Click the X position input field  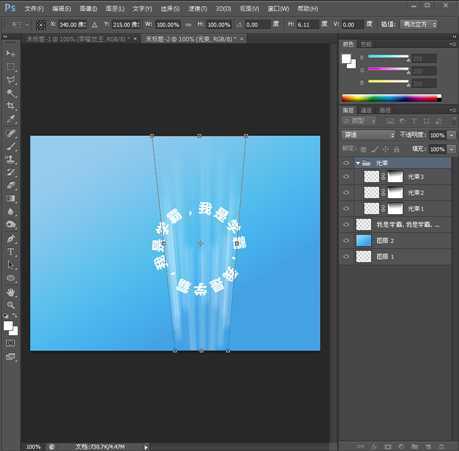pyautogui.click(x=72, y=25)
